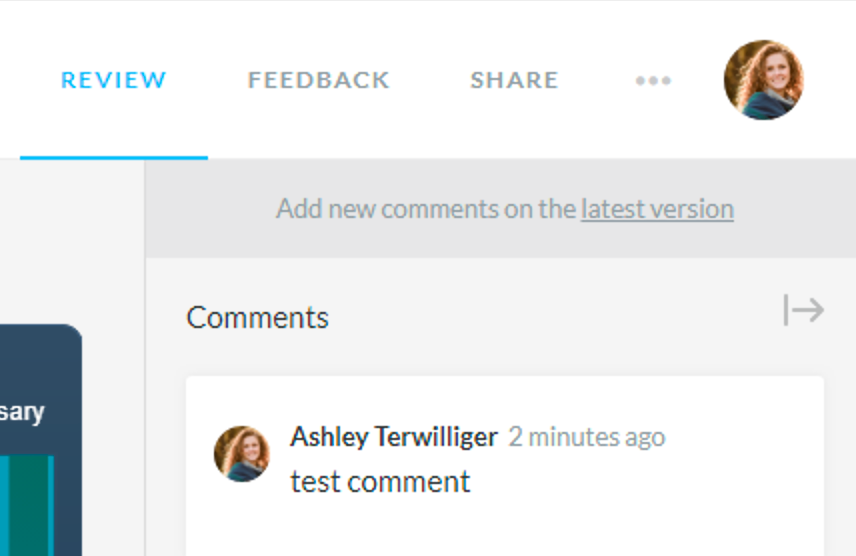This screenshot has height=556, width=856.
Task: Click the empty grey area left of Comments panel
Action: click(70, 240)
